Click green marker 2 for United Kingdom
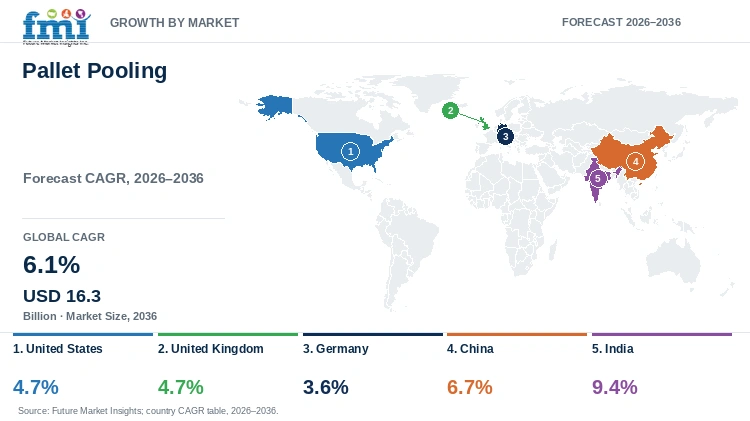The width and height of the screenshot is (750, 421). pos(450,111)
